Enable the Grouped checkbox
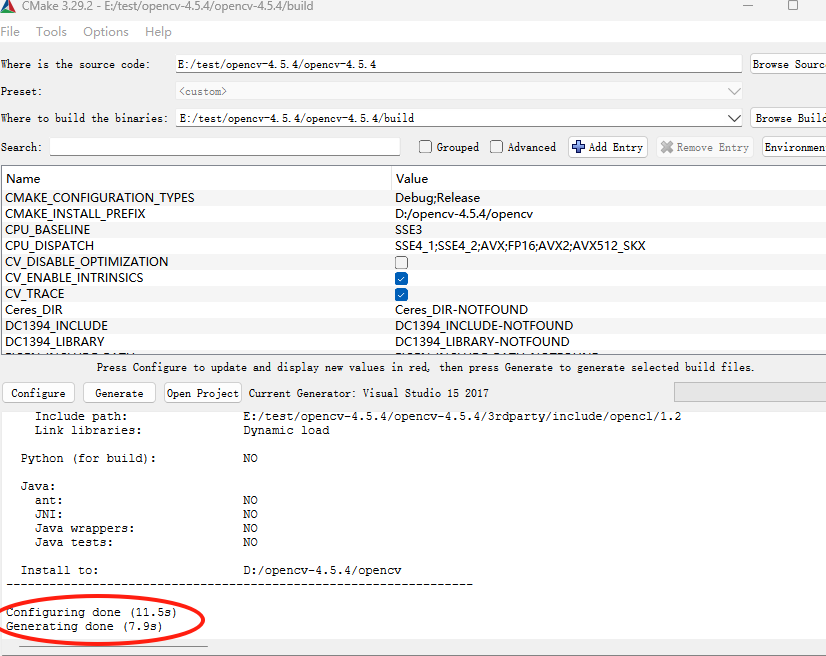Viewport: 826px width, 656px height. 424,146
